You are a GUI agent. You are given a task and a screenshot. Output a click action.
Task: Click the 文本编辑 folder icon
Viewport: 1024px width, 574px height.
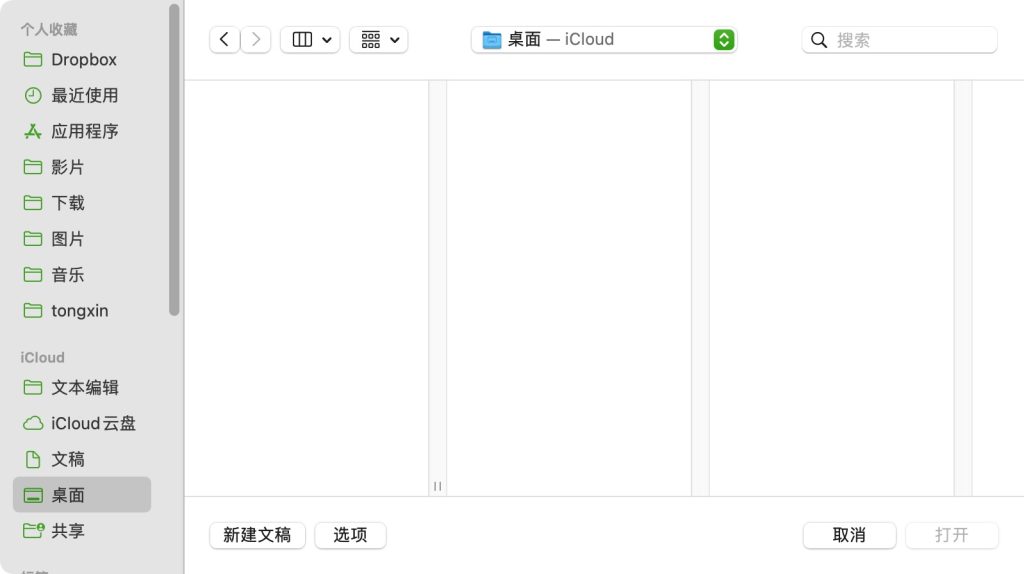coord(33,387)
